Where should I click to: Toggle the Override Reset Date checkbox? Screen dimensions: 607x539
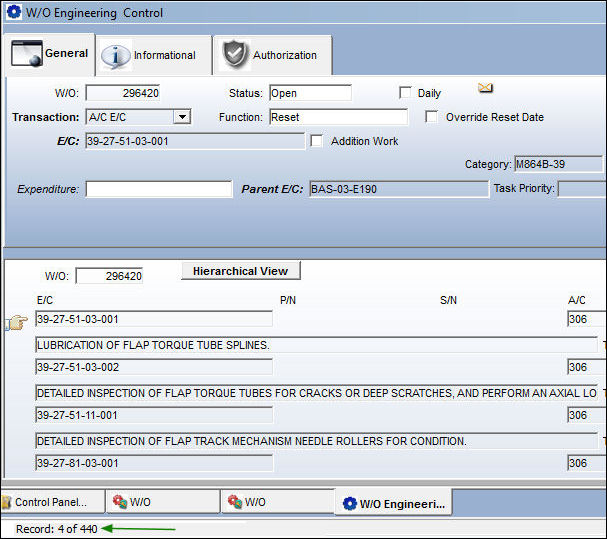tap(431, 117)
